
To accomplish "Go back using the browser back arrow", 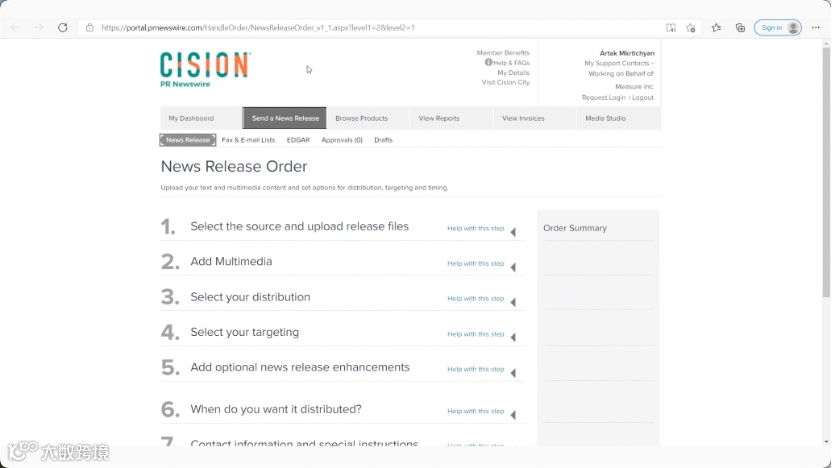I will click(x=15, y=28).
